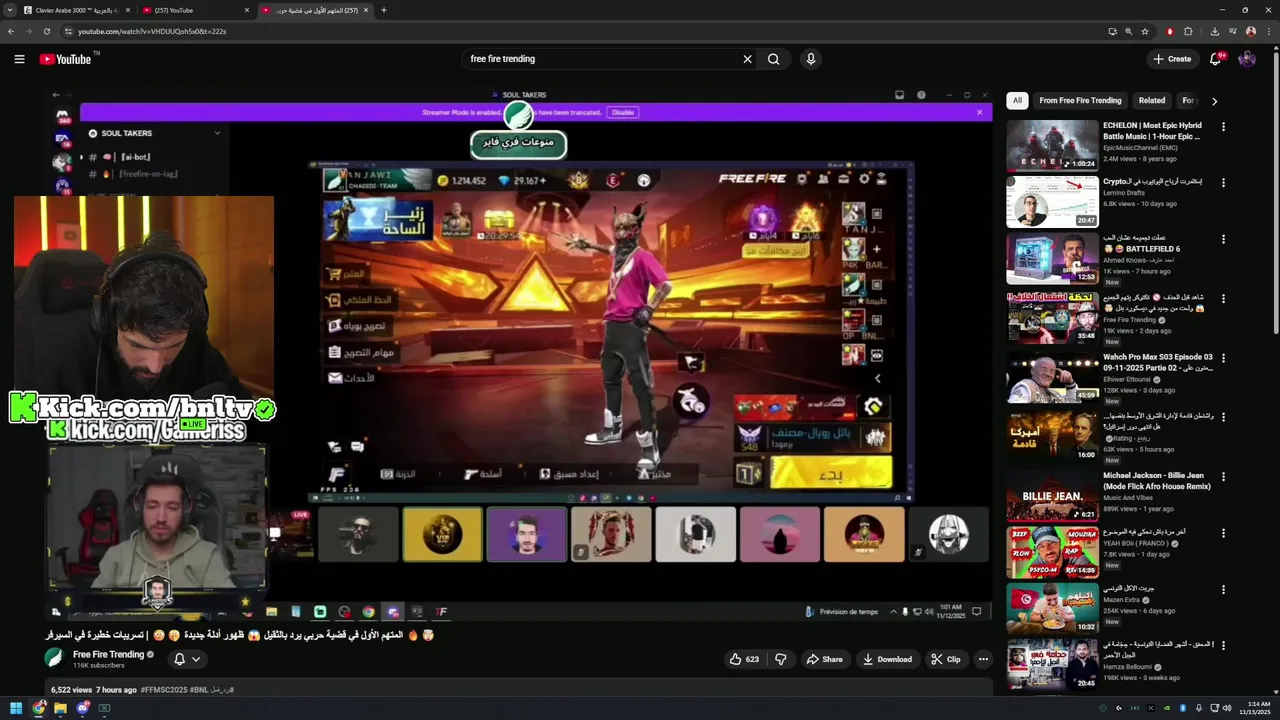Go back in browser history

click(x=11, y=31)
